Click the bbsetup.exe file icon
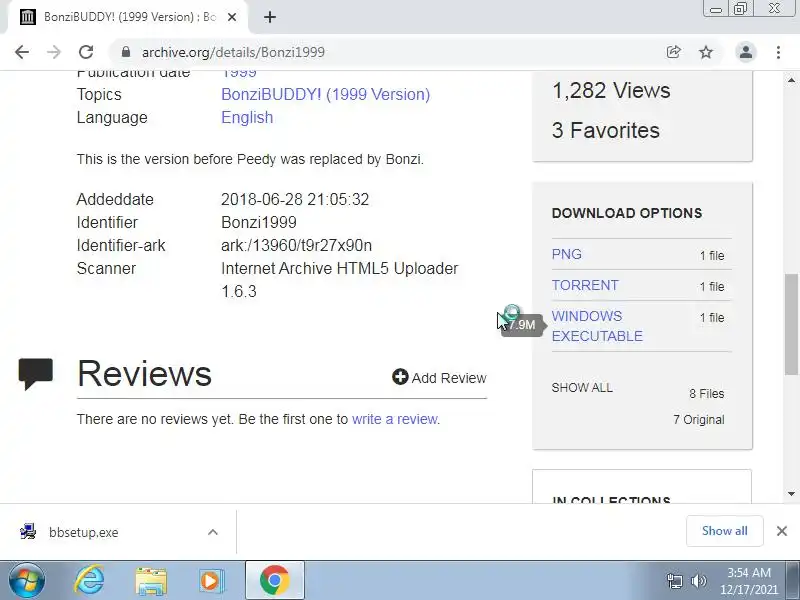Screen dimensions: 800x600 [x=28, y=532]
